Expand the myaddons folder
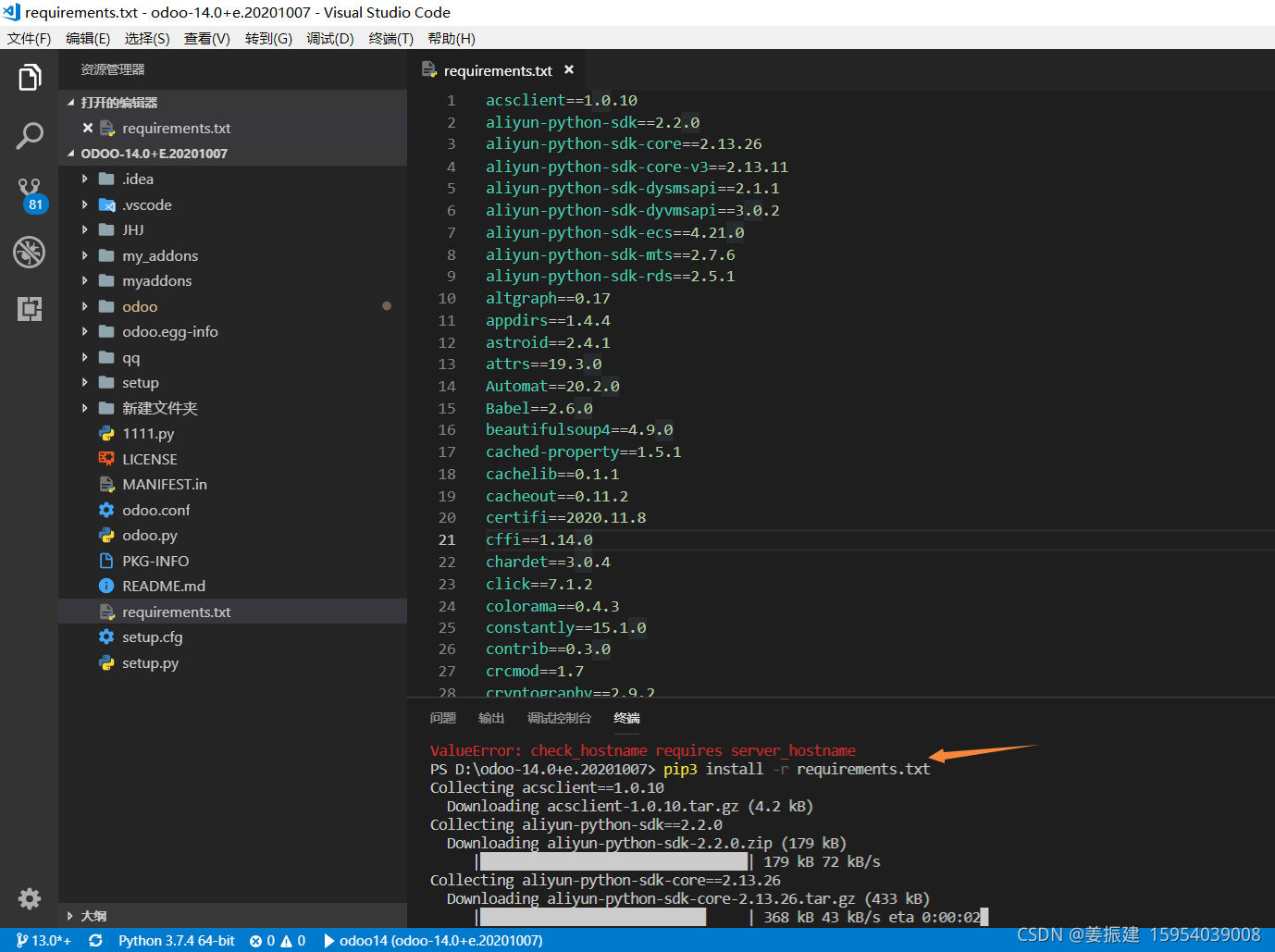1275x952 pixels. (232, 281)
